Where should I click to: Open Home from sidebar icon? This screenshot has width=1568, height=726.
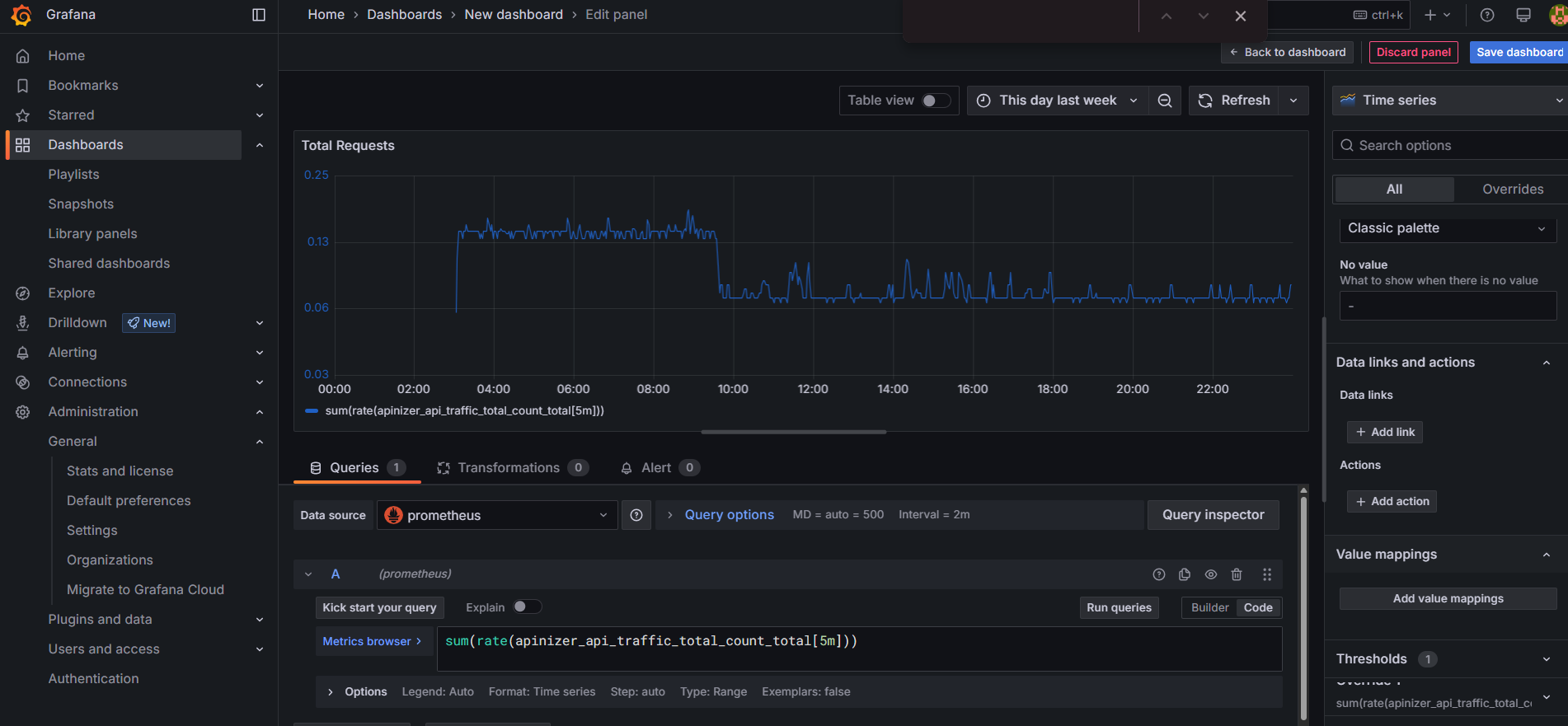[23, 56]
